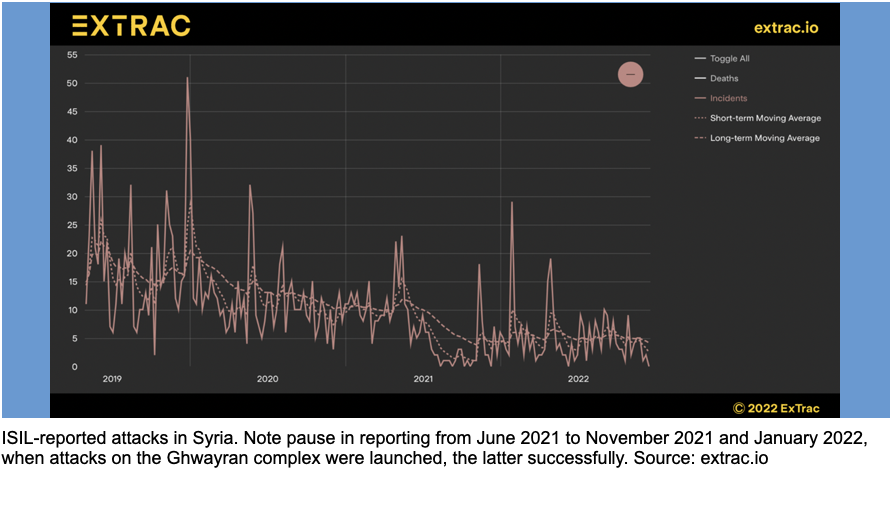The width and height of the screenshot is (892, 520).
Task: Toggle All series in the legend
Action: coord(730,58)
